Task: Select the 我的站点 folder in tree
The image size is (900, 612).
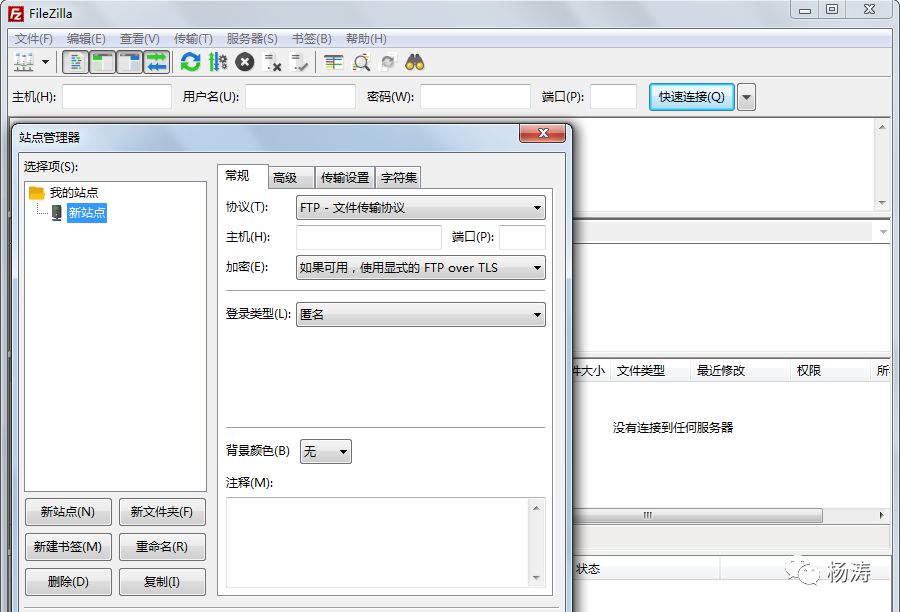Action: pyautogui.click(x=73, y=192)
